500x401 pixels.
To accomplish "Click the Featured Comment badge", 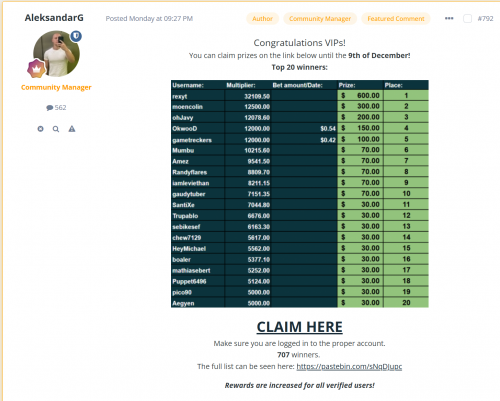I will point(396,19).
